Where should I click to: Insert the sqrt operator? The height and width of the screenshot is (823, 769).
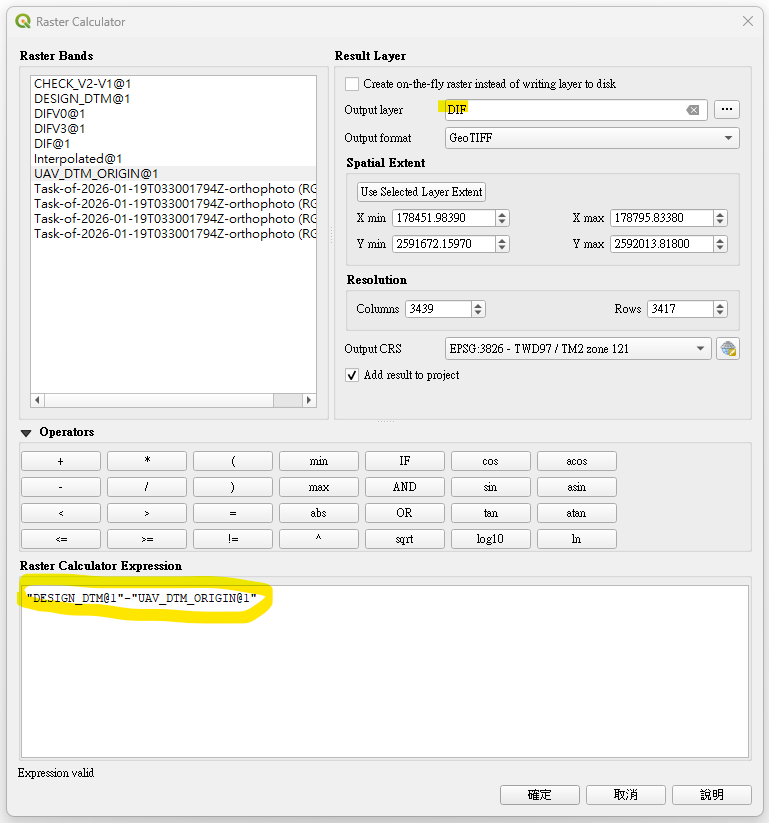pyautogui.click(x=404, y=539)
